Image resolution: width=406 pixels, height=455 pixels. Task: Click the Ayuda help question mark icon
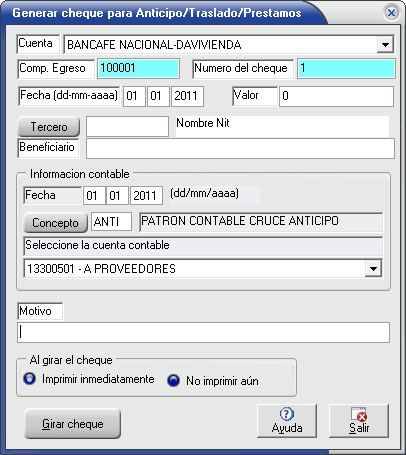coord(287,414)
